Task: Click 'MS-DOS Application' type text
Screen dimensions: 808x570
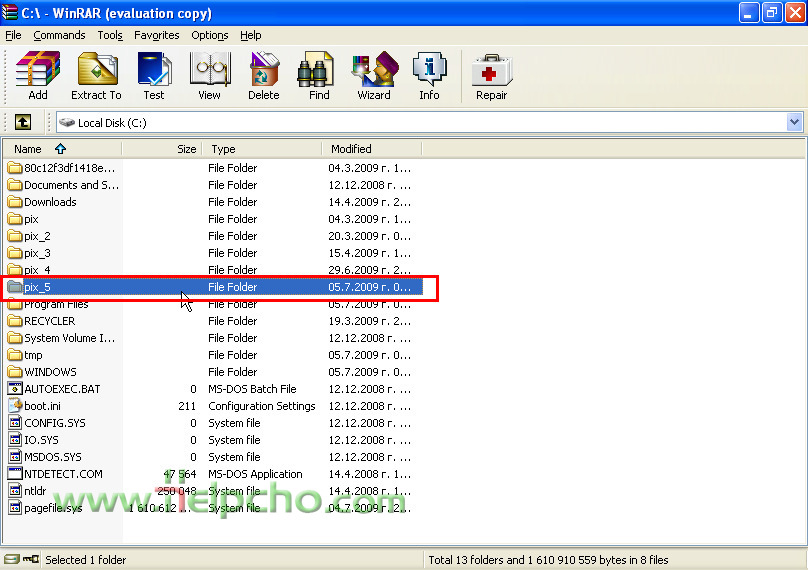Action: coord(255,474)
